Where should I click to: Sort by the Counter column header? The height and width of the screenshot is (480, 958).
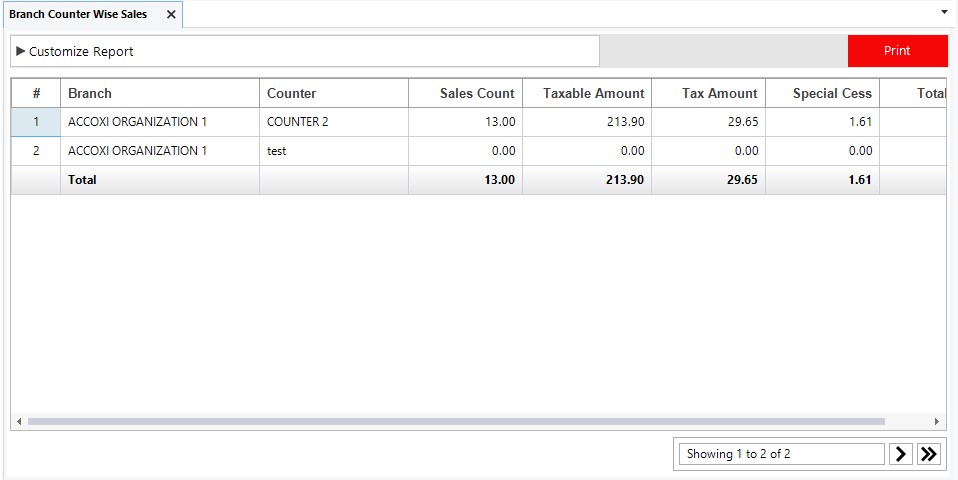click(334, 93)
